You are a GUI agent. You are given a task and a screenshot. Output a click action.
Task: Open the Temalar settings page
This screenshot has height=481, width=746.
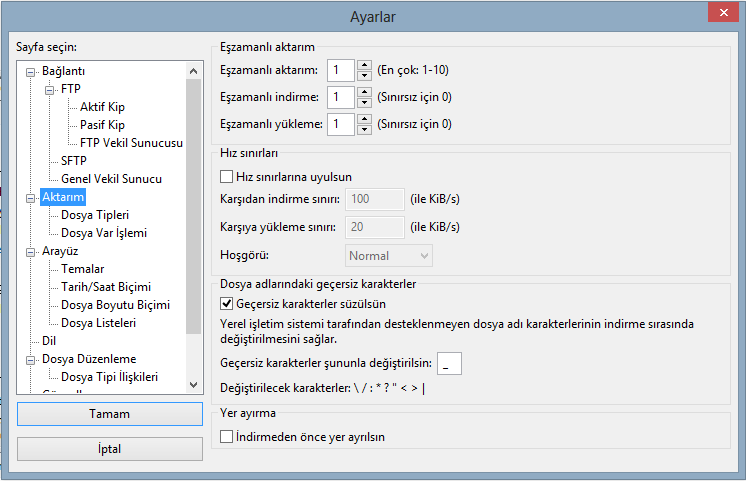pos(82,269)
